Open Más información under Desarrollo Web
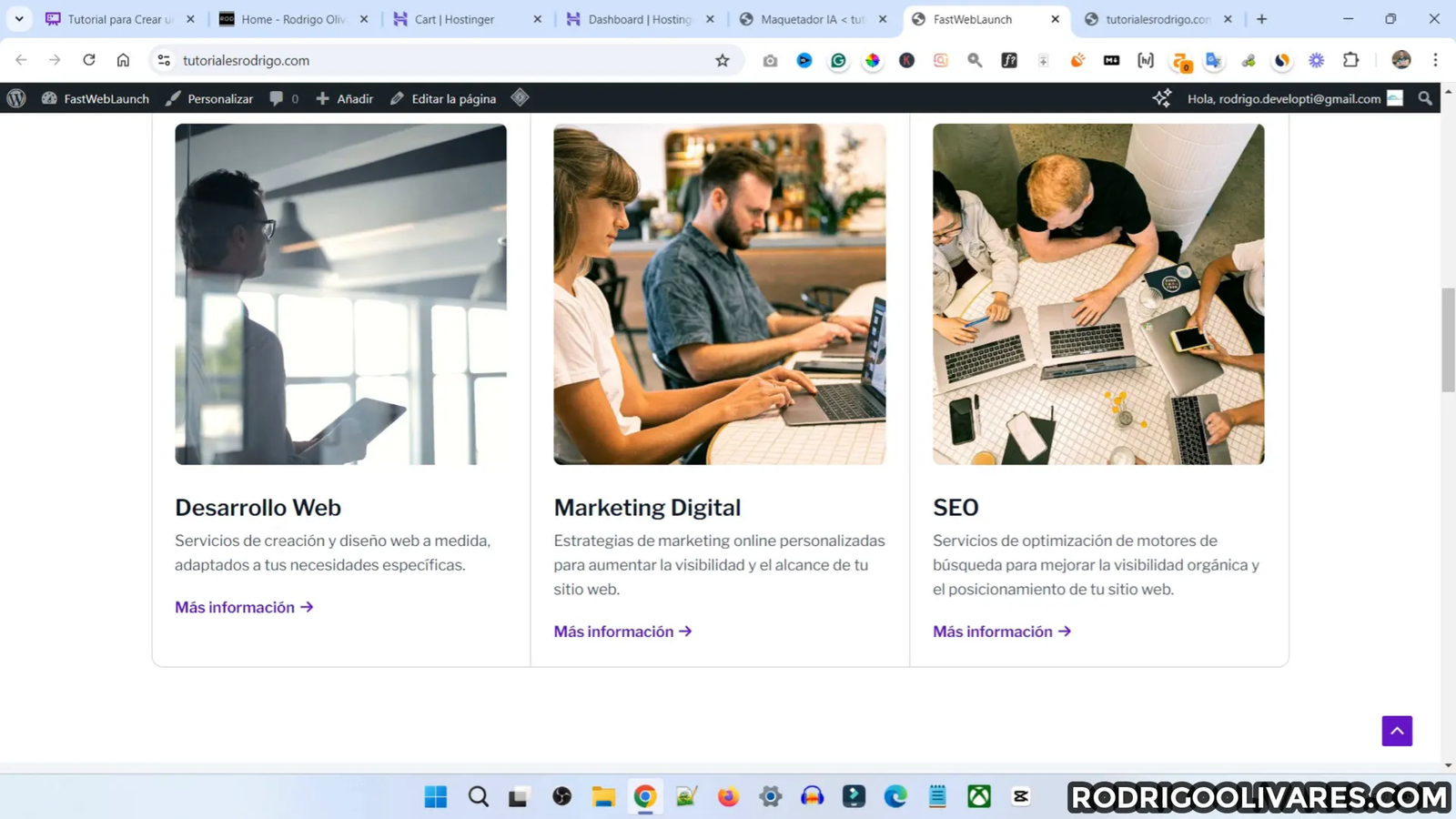 coord(244,607)
